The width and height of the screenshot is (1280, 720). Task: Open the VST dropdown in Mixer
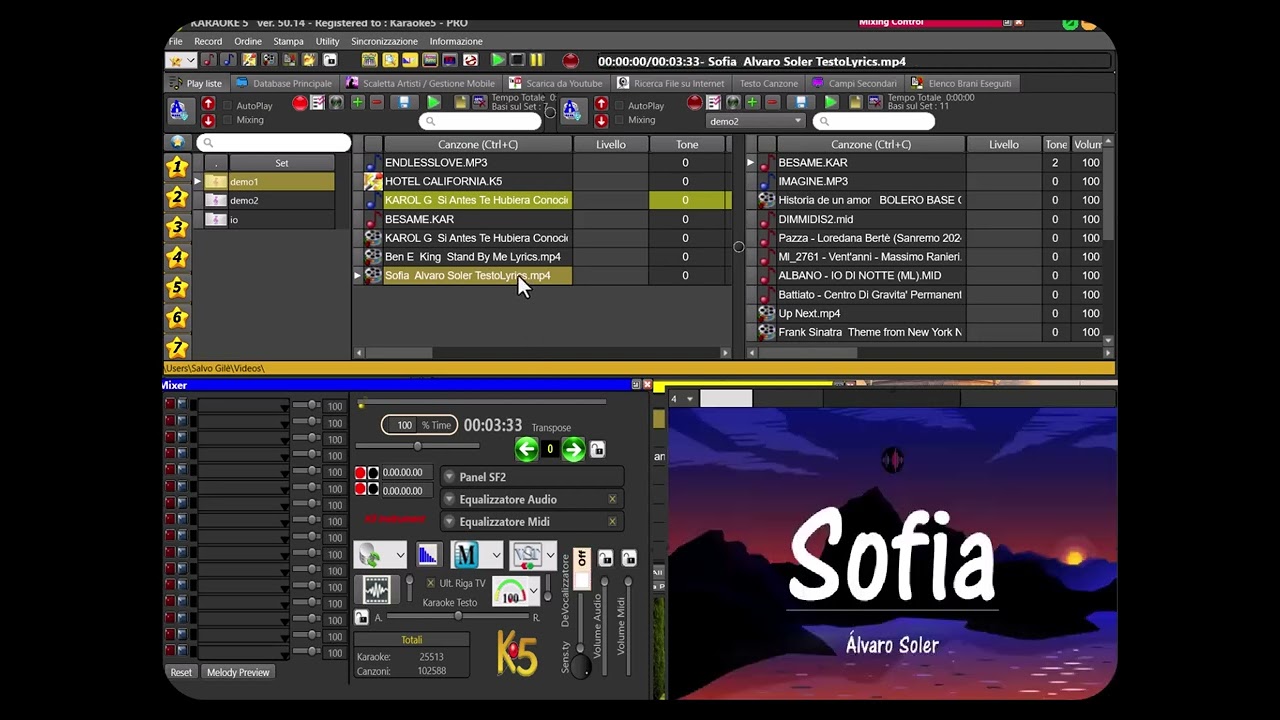click(x=550, y=555)
